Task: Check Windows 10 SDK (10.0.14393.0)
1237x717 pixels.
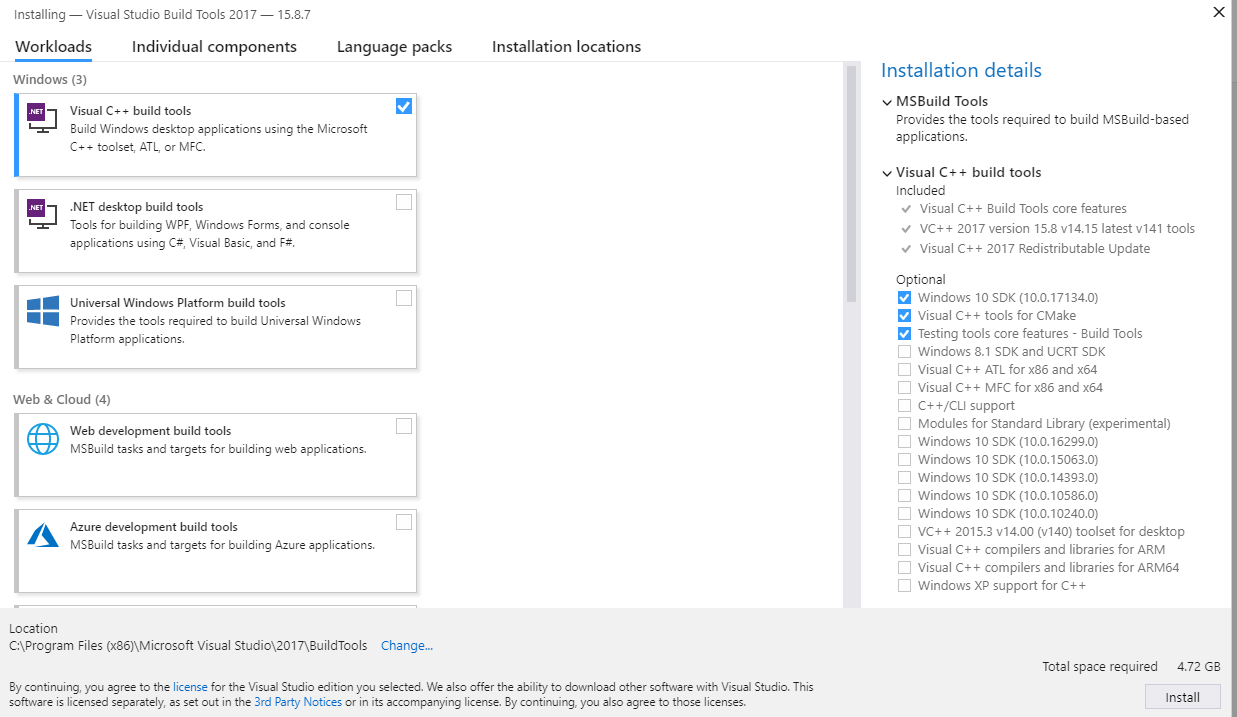Action: tap(905, 478)
